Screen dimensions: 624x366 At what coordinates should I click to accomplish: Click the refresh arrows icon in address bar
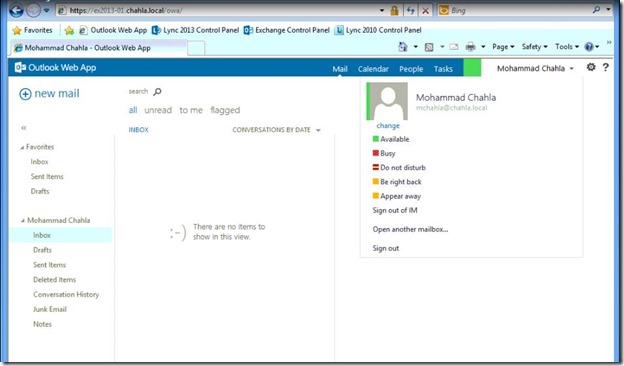pos(411,11)
